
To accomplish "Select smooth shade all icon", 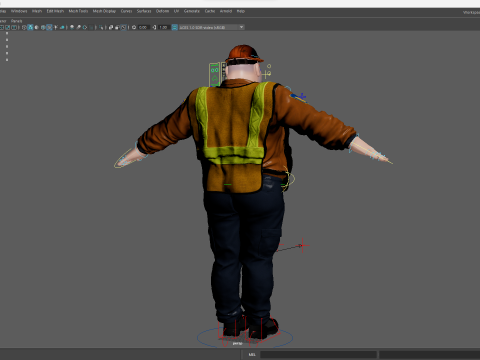I will point(30,27).
